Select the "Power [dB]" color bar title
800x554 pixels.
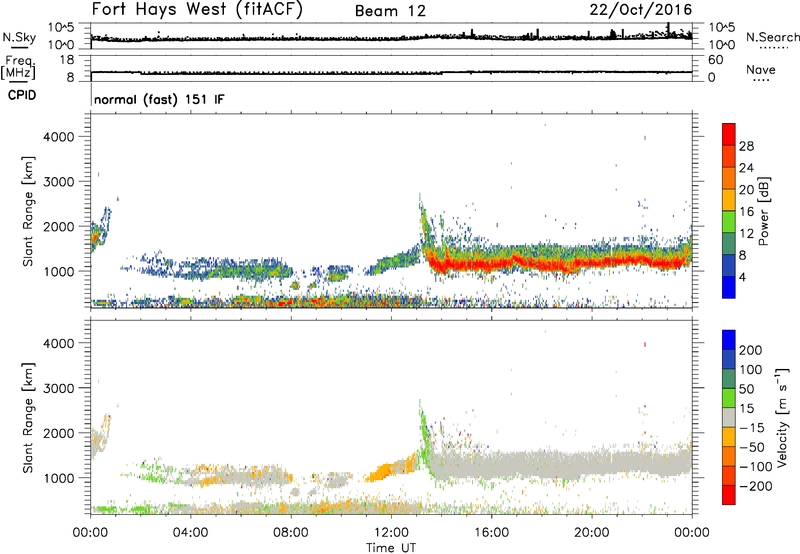pyautogui.click(x=764, y=211)
